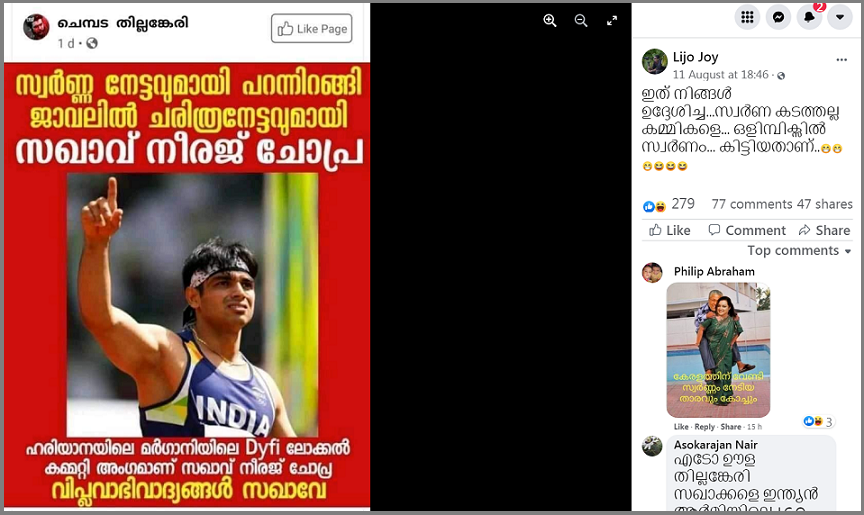The width and height of the screenshot is (864, 515).
Task: Share this post
Action: click(x=824, y=230)
